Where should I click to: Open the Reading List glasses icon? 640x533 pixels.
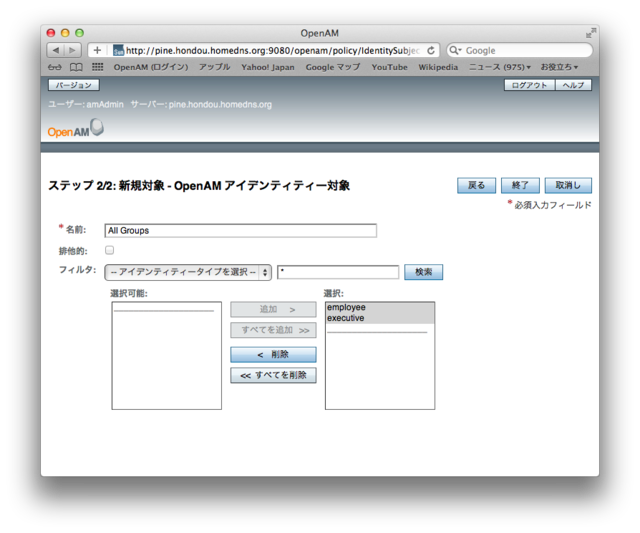coord(53,67)
